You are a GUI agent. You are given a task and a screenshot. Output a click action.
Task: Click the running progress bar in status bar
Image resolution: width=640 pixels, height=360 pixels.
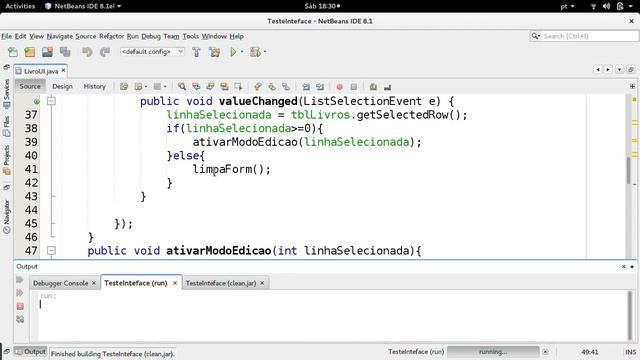(x=493, y=351)
